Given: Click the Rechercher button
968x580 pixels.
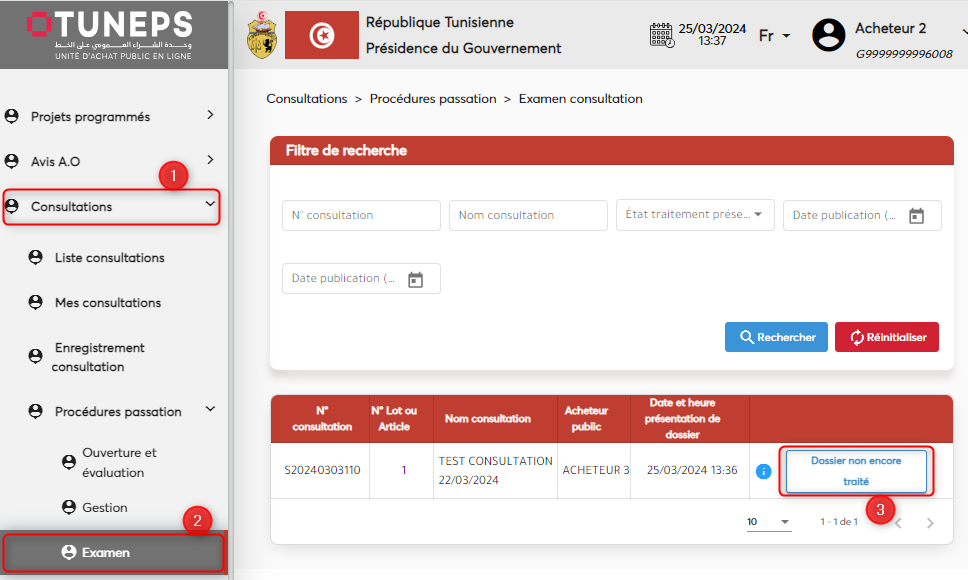Looking at the screenshot, I should (776, 337).
